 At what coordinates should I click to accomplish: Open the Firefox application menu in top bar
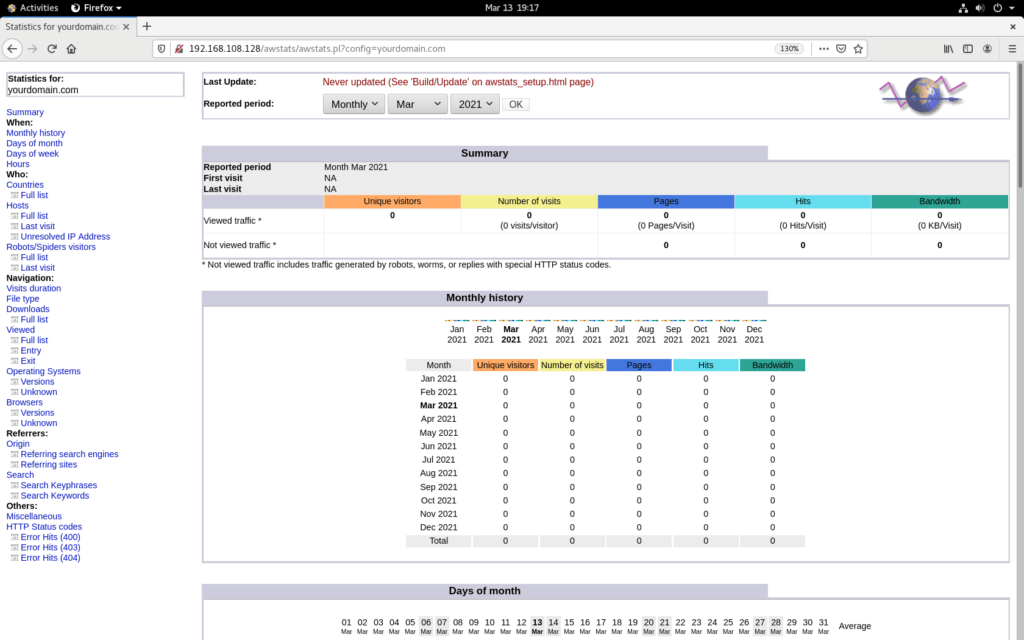96,8
